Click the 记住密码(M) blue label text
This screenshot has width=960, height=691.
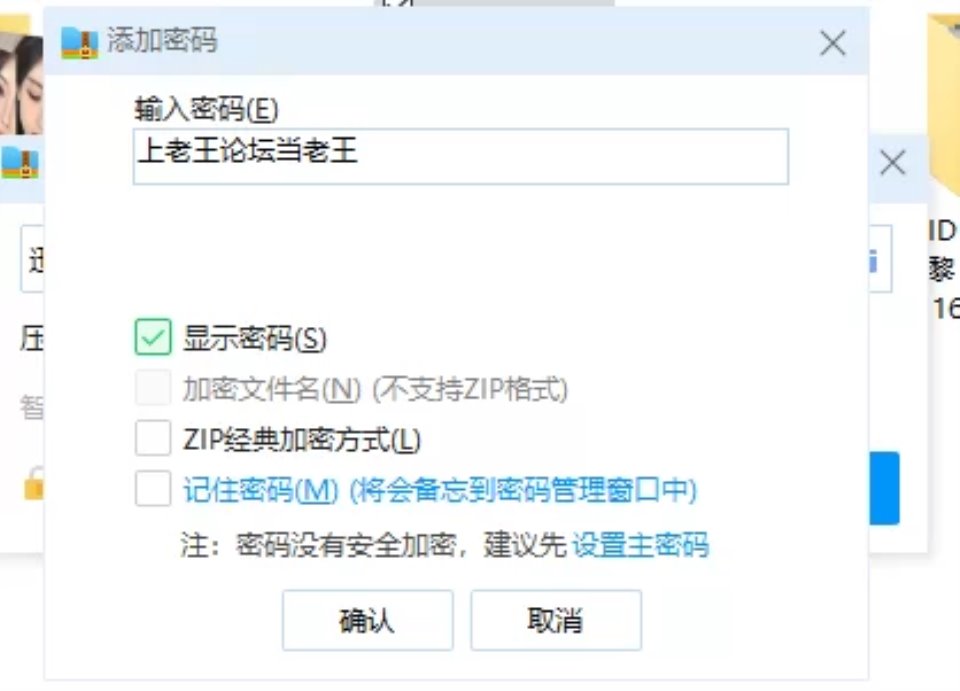coord(260,490)
